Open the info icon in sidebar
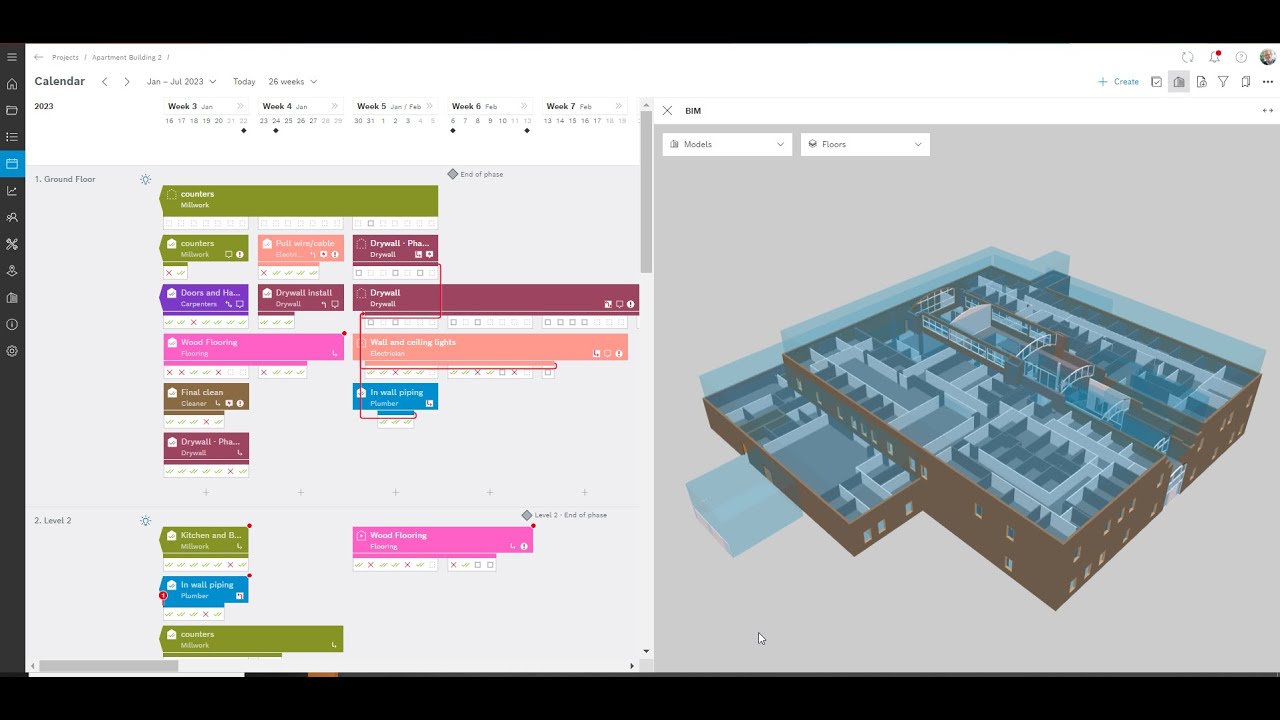Viewport: 1280px width, 720px height. [x=12, y=324]
